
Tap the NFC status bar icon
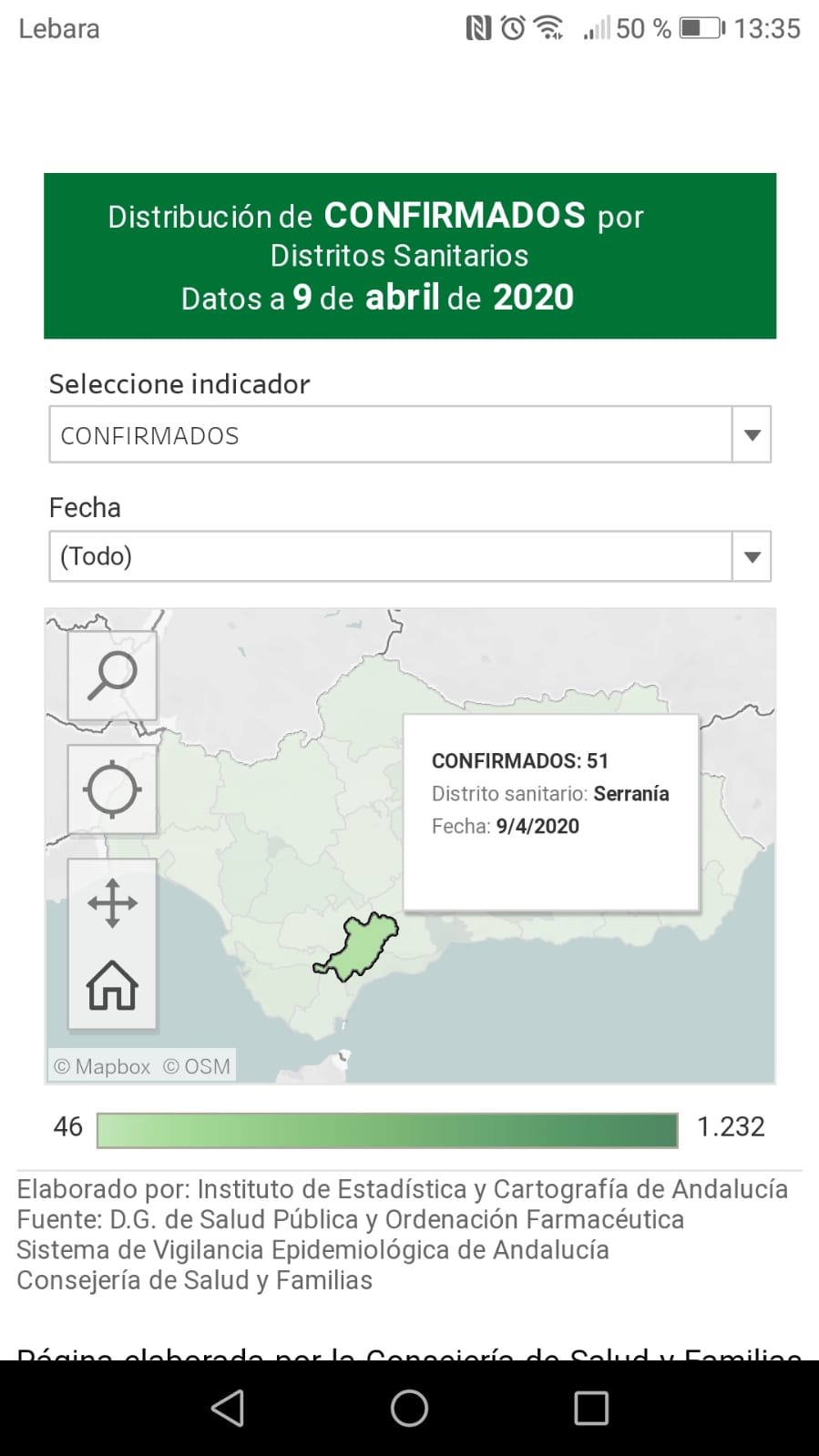pos(478,28)
